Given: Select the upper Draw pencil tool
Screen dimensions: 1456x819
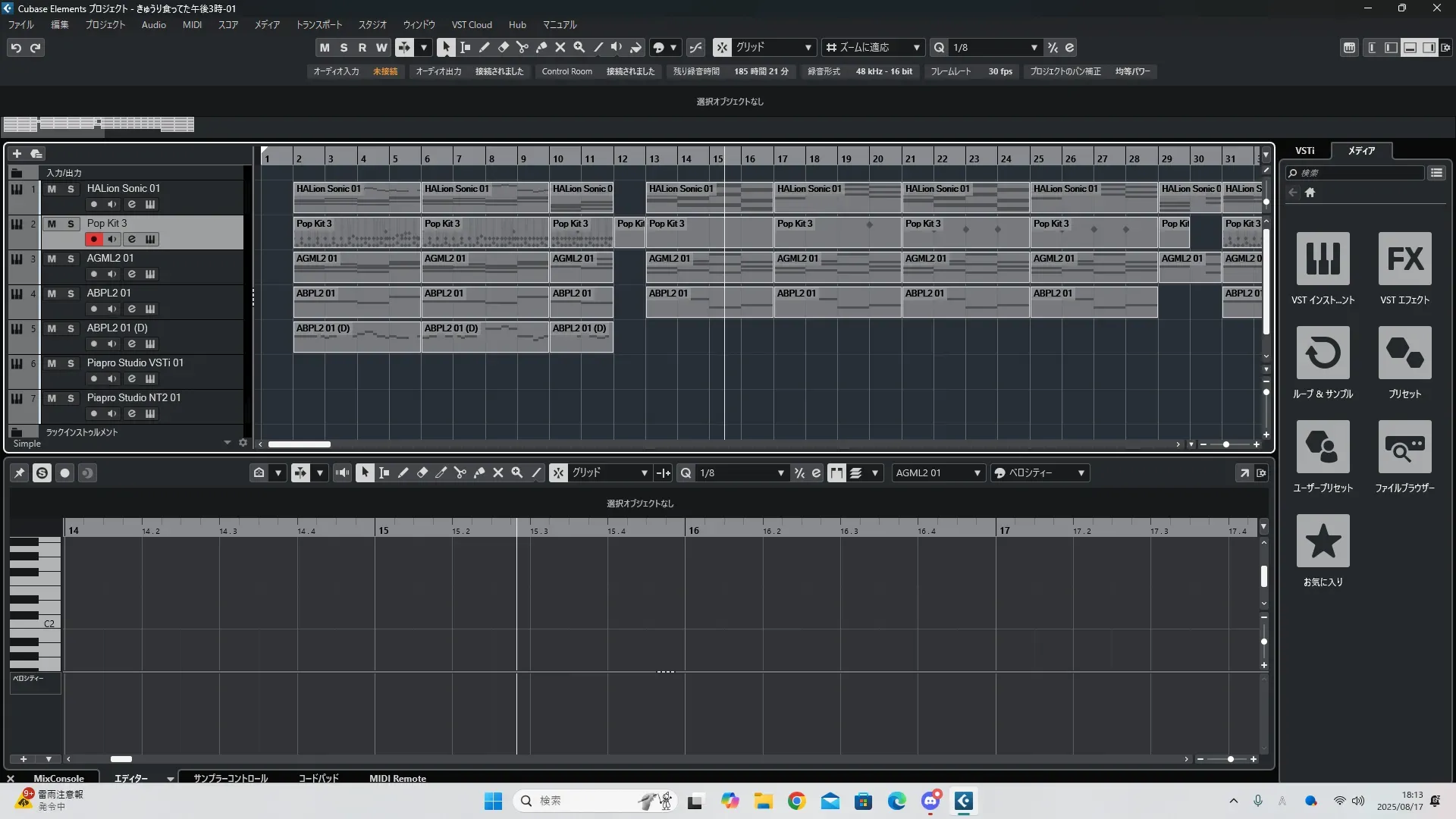Looking at the screenshot, I should (485, 47).
